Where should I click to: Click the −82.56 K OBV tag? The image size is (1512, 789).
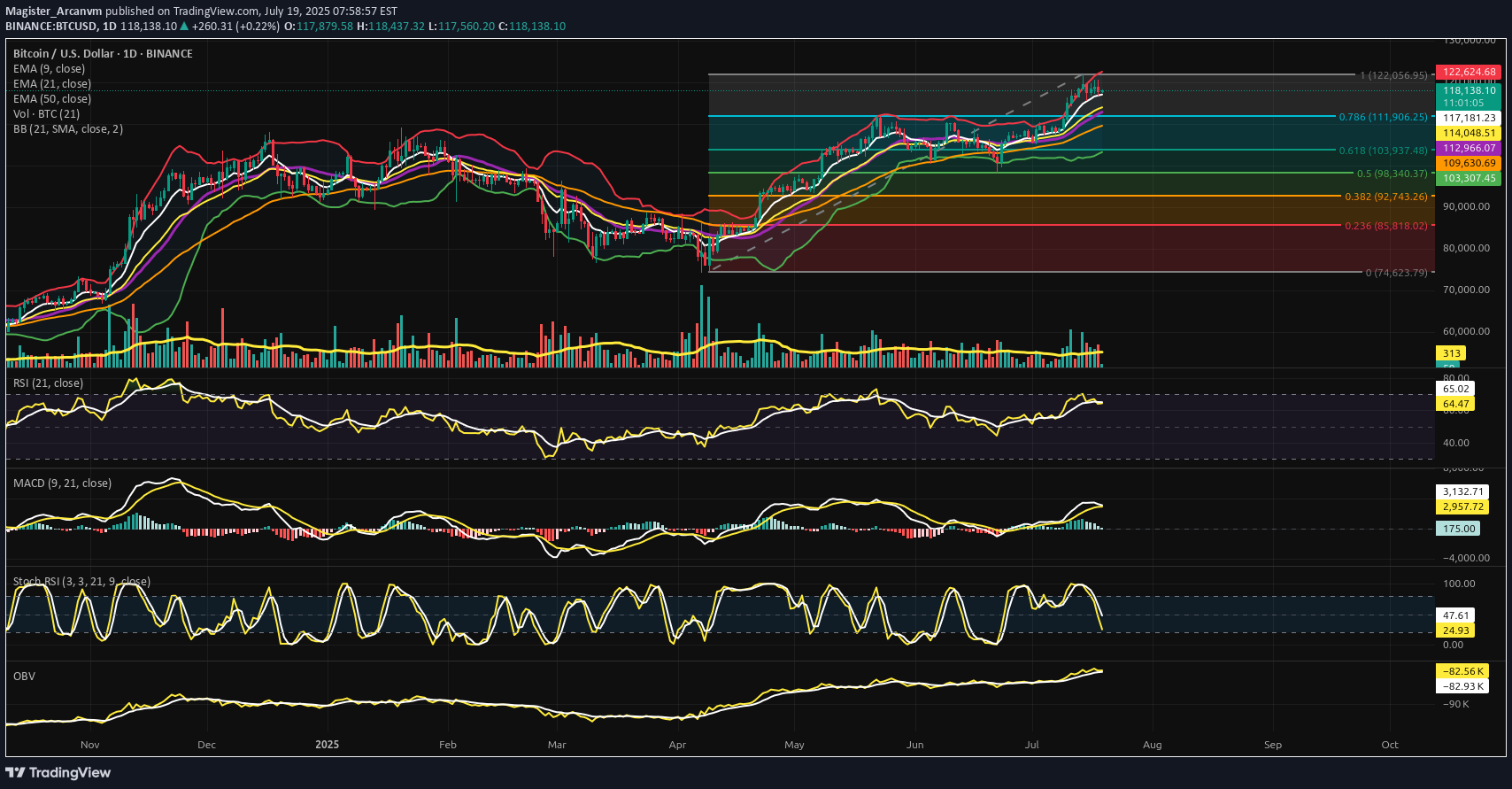[x=1462, y=671]
